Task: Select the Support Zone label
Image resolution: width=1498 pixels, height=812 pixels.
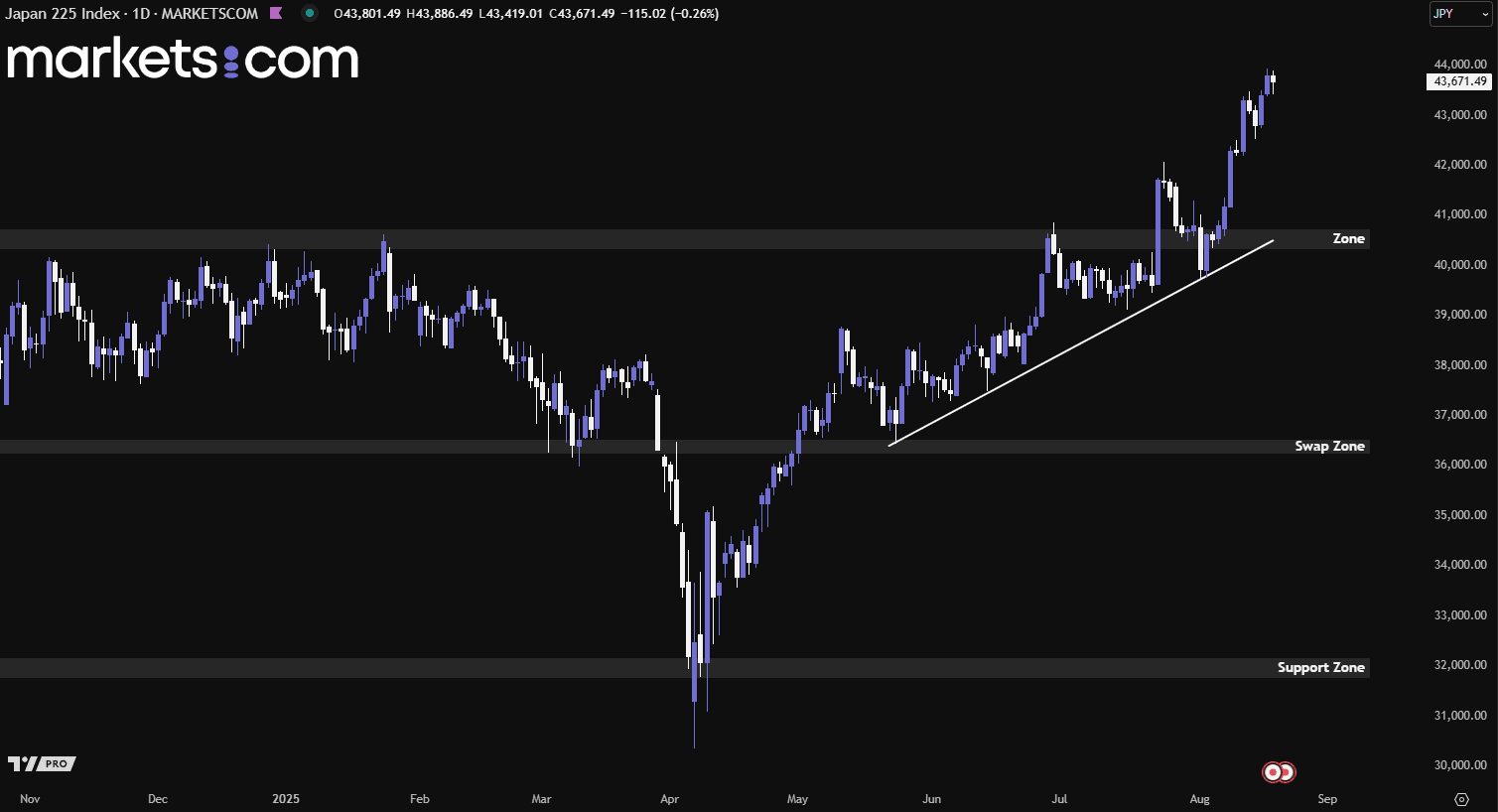Action: (1320, 668)
